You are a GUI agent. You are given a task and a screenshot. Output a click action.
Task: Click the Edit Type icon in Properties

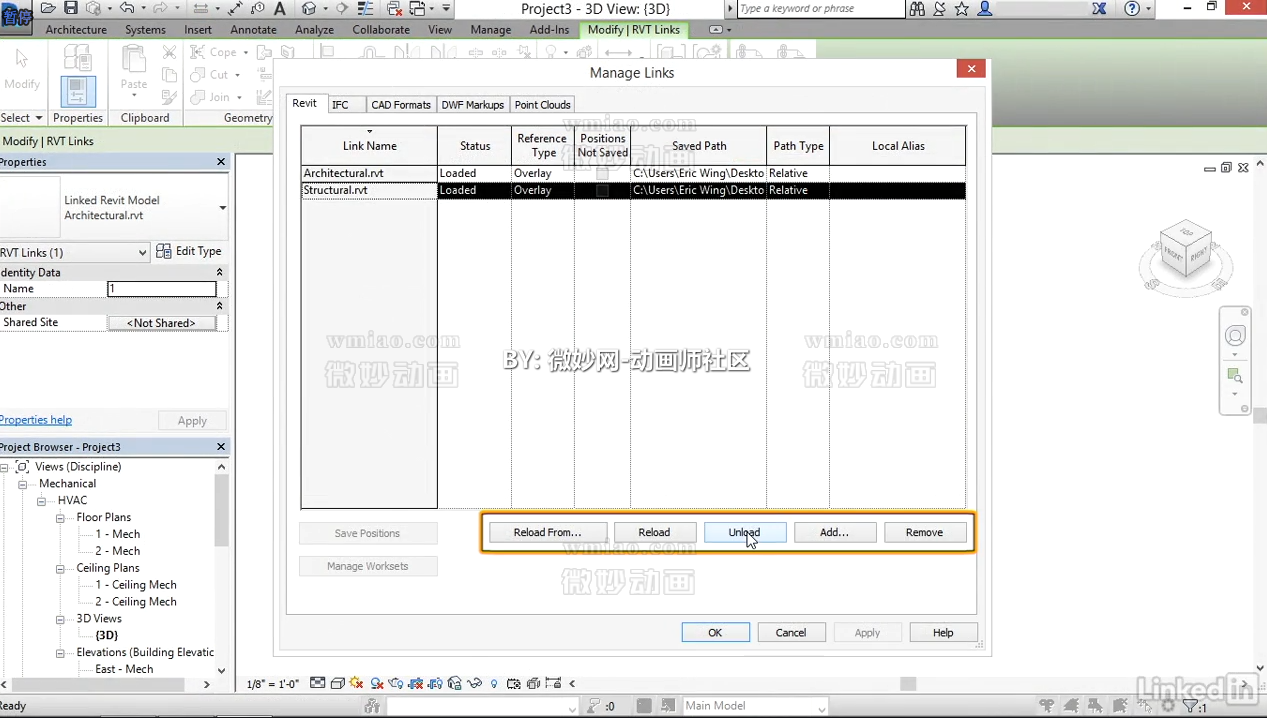click(x=164, y=251)
